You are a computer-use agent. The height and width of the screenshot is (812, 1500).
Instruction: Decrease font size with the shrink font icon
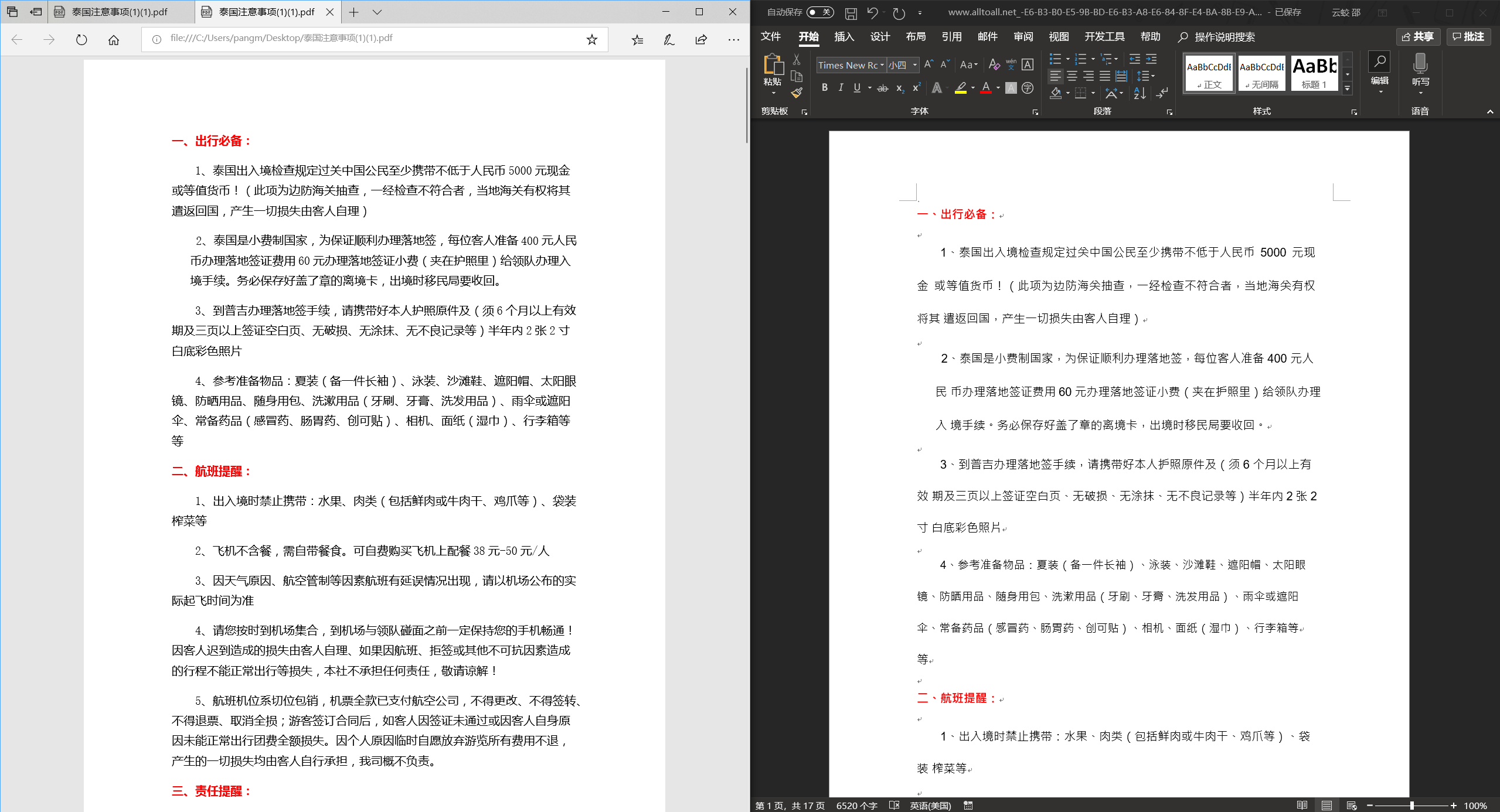tap(945, 64)
